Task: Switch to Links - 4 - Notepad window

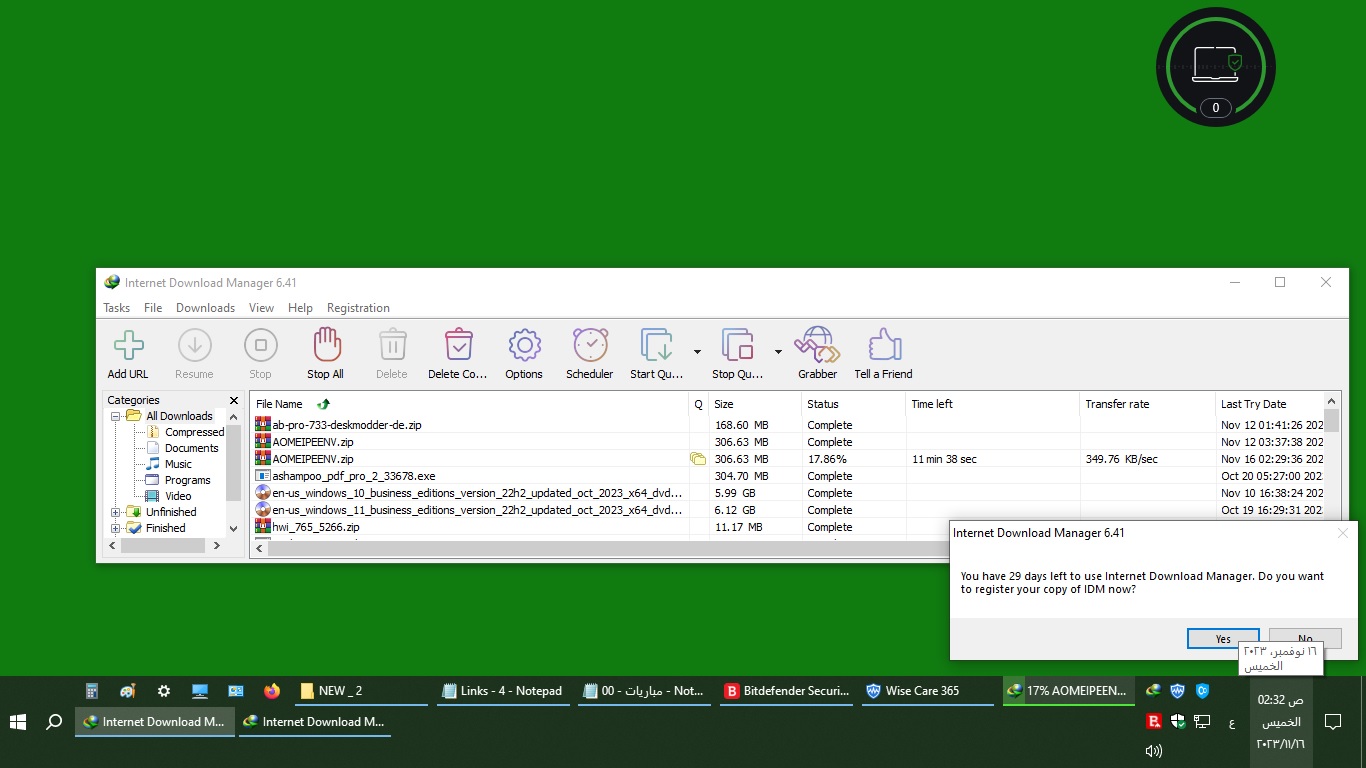Action: [x=504, y=691]
